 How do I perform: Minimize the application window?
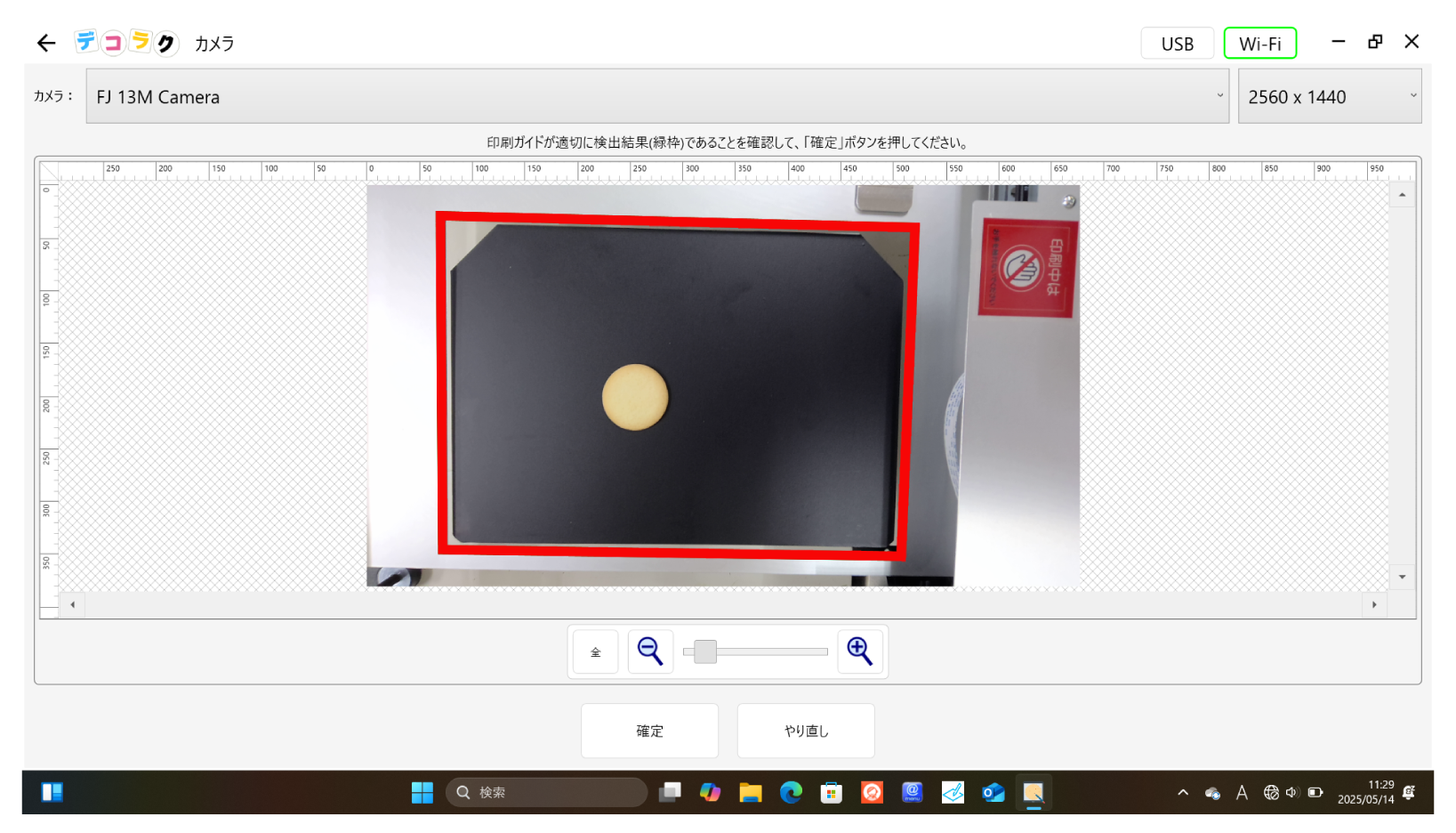point(1338,42)
